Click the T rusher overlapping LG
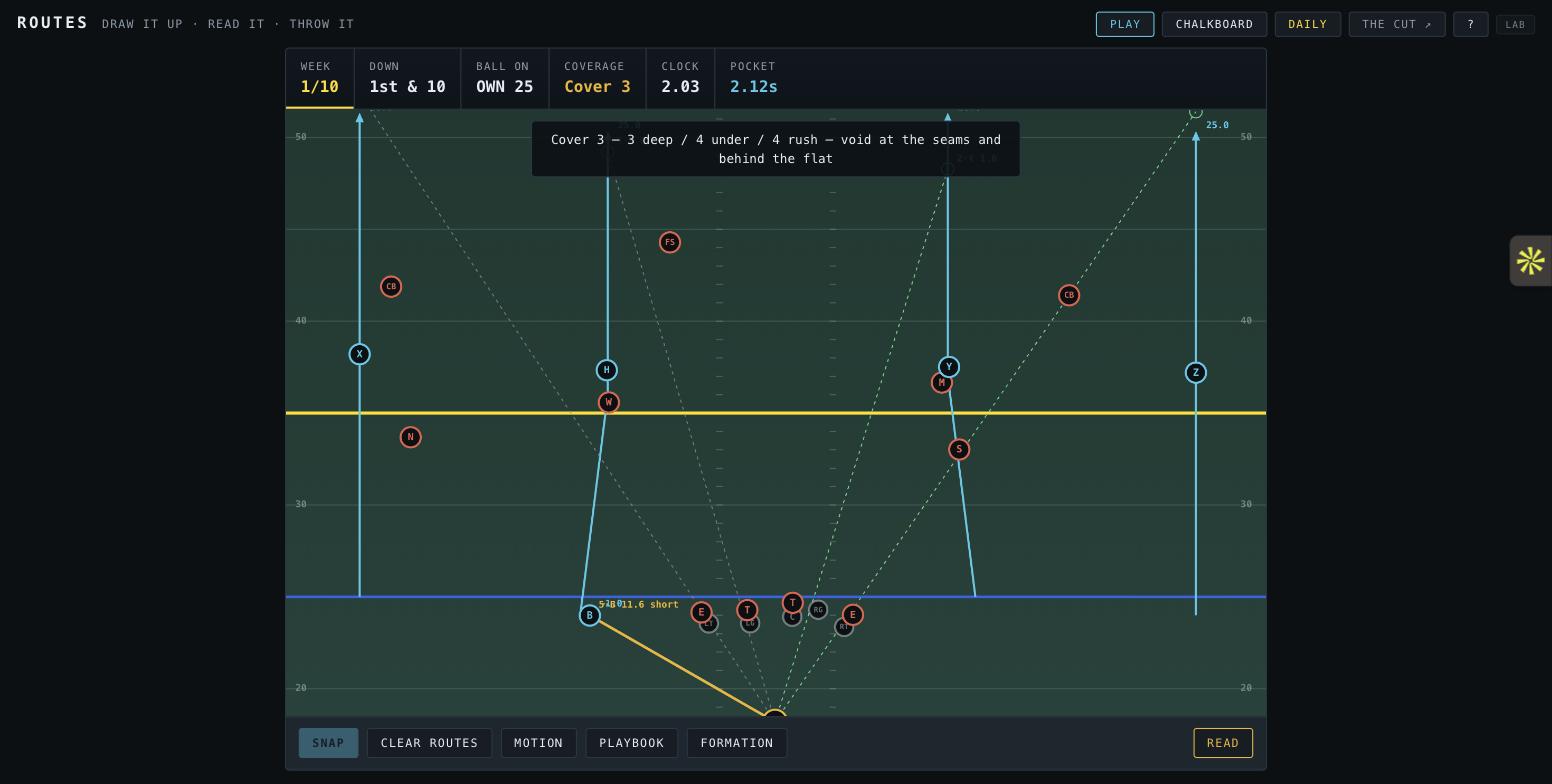 pyautogui.click(x=747, y=610)
